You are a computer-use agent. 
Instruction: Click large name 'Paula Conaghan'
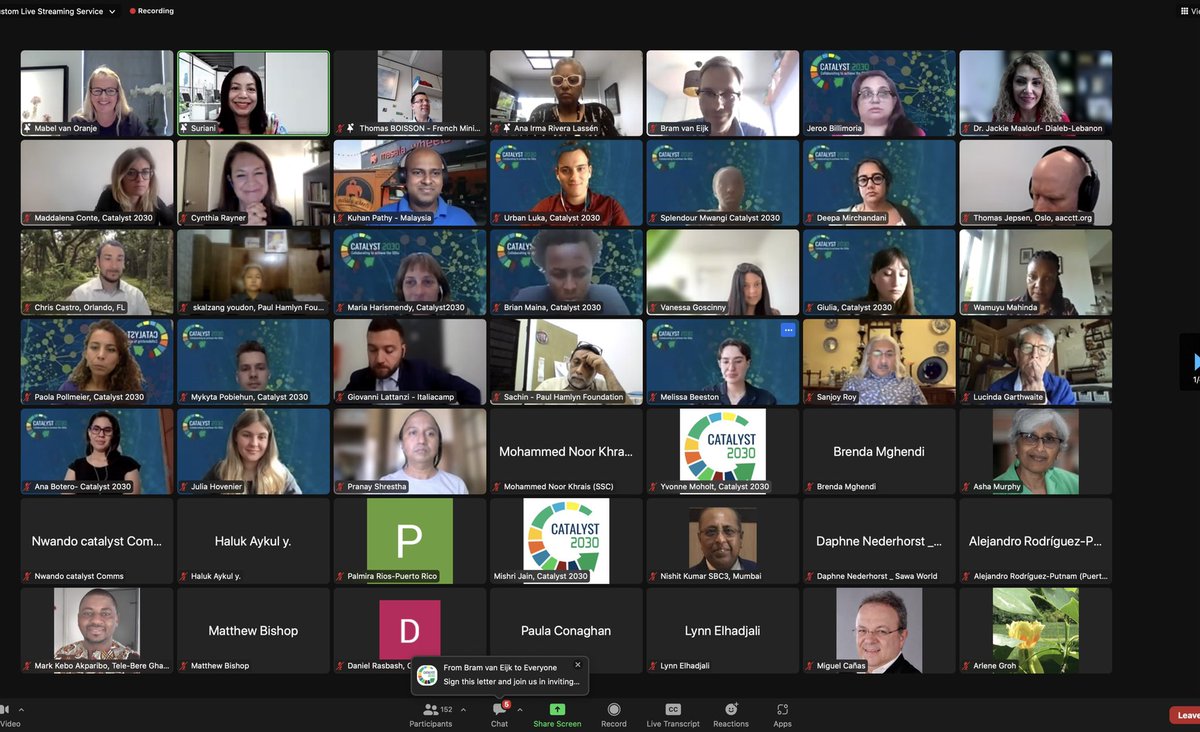tap(566, 631)
